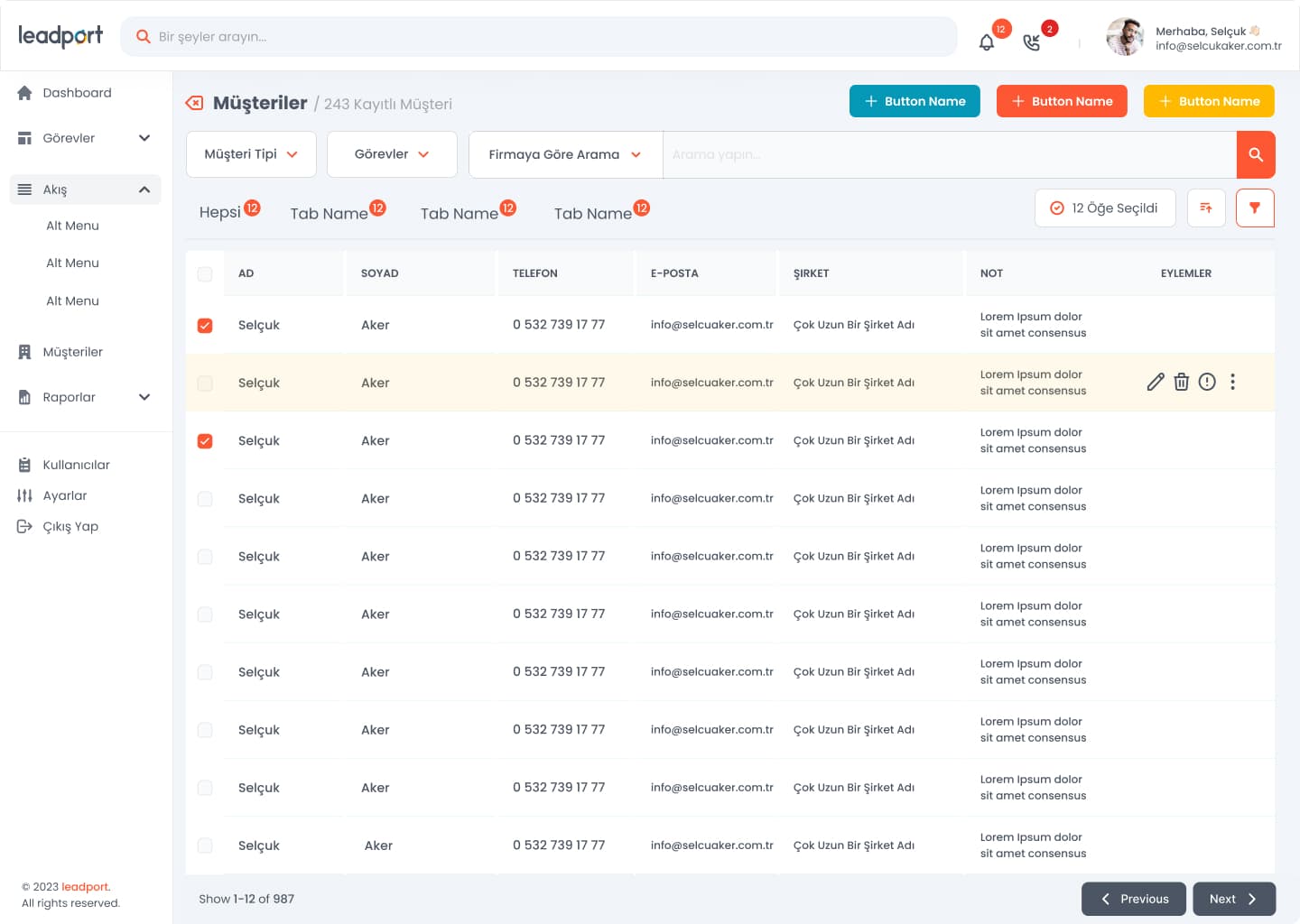This screenshot has width=1300, height=924.
Task: Click the Çıkış Yap logout icon
Action: (x=24, y=526)
